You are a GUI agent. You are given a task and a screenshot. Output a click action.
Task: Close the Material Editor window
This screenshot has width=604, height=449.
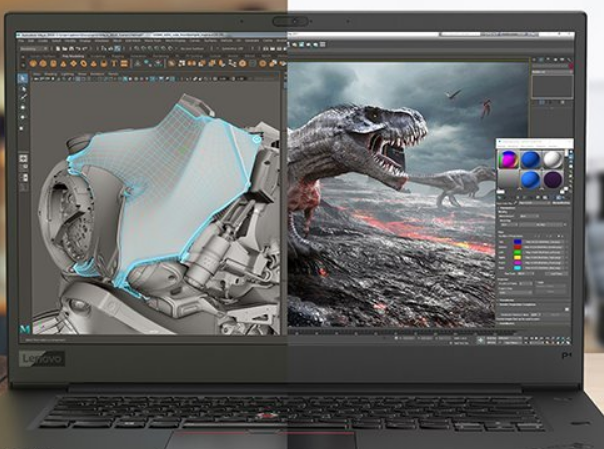(x=570, y=142)
